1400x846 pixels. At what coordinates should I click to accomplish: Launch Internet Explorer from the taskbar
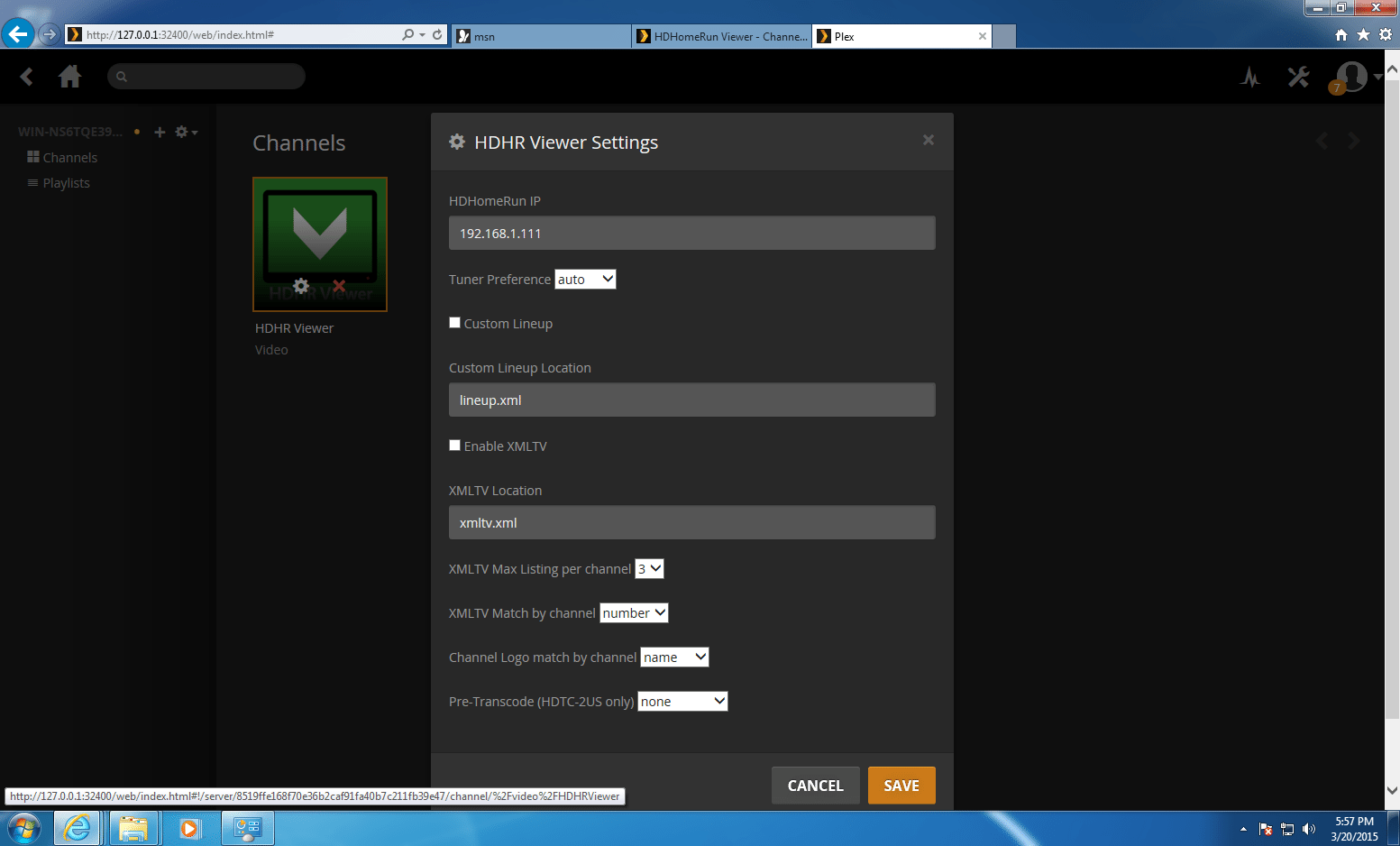coord(78,828)
